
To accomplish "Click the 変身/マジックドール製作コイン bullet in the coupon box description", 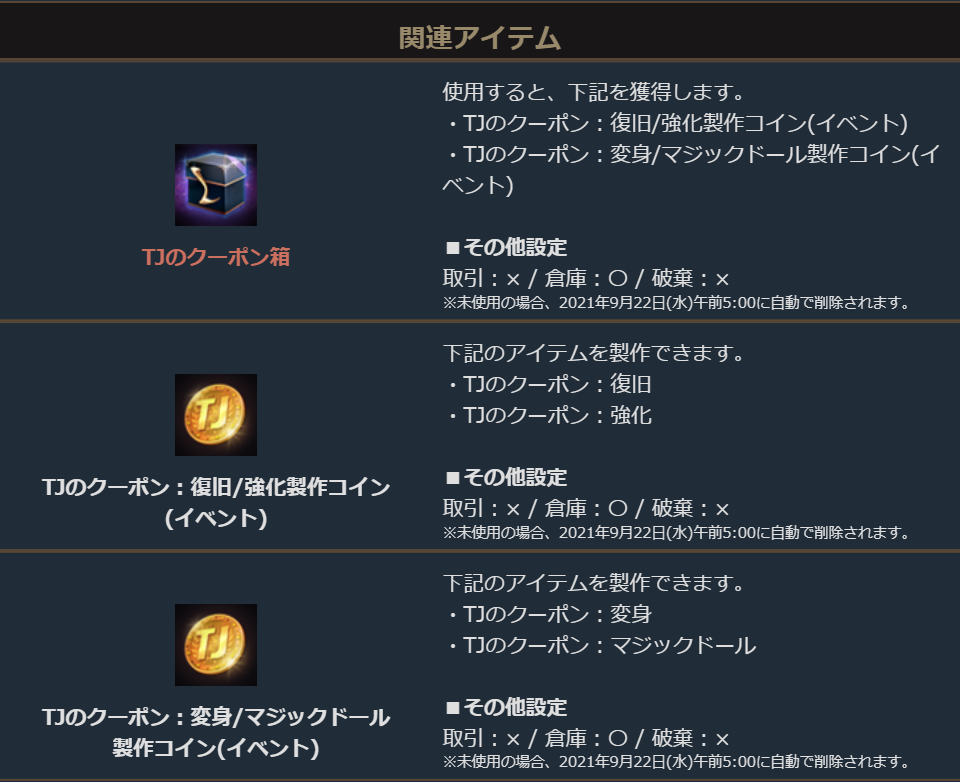I will point(690,155).
